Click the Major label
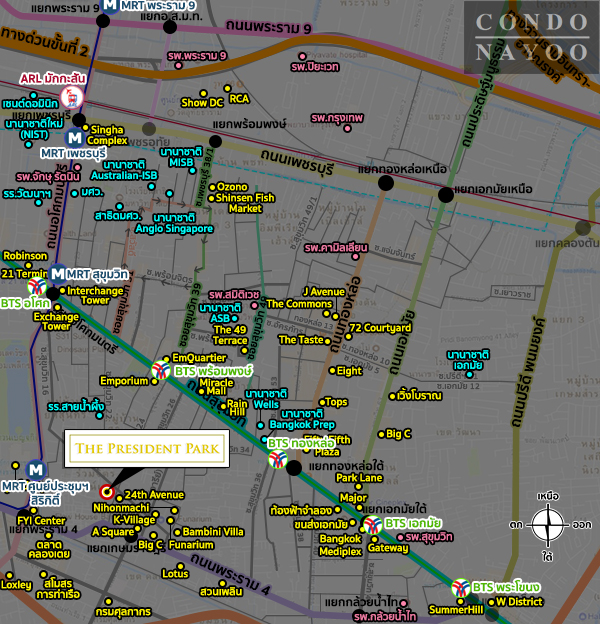Viewport: 600px width, 624px height. click(353, 498)
